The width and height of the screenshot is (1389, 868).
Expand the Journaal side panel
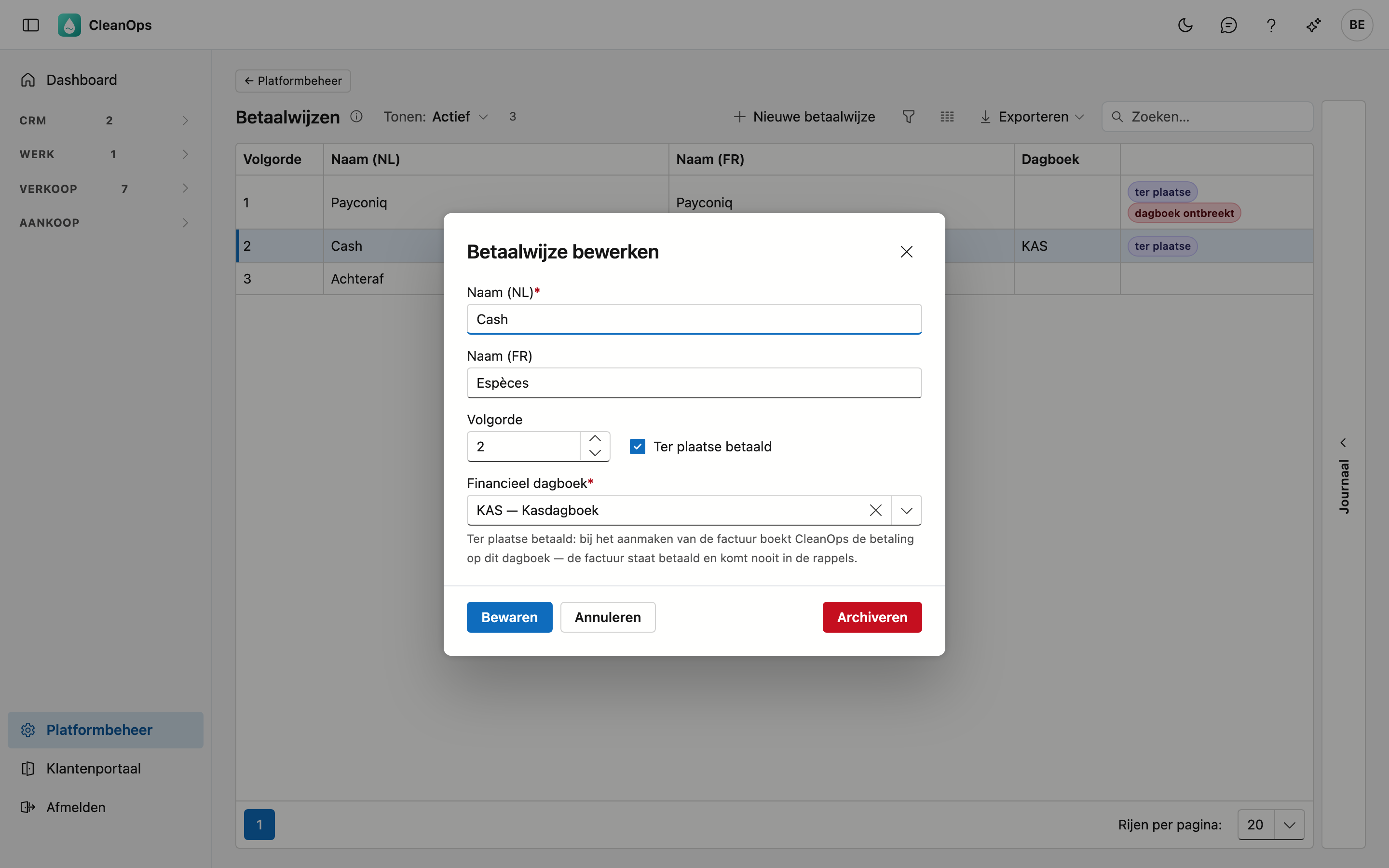1343,476
